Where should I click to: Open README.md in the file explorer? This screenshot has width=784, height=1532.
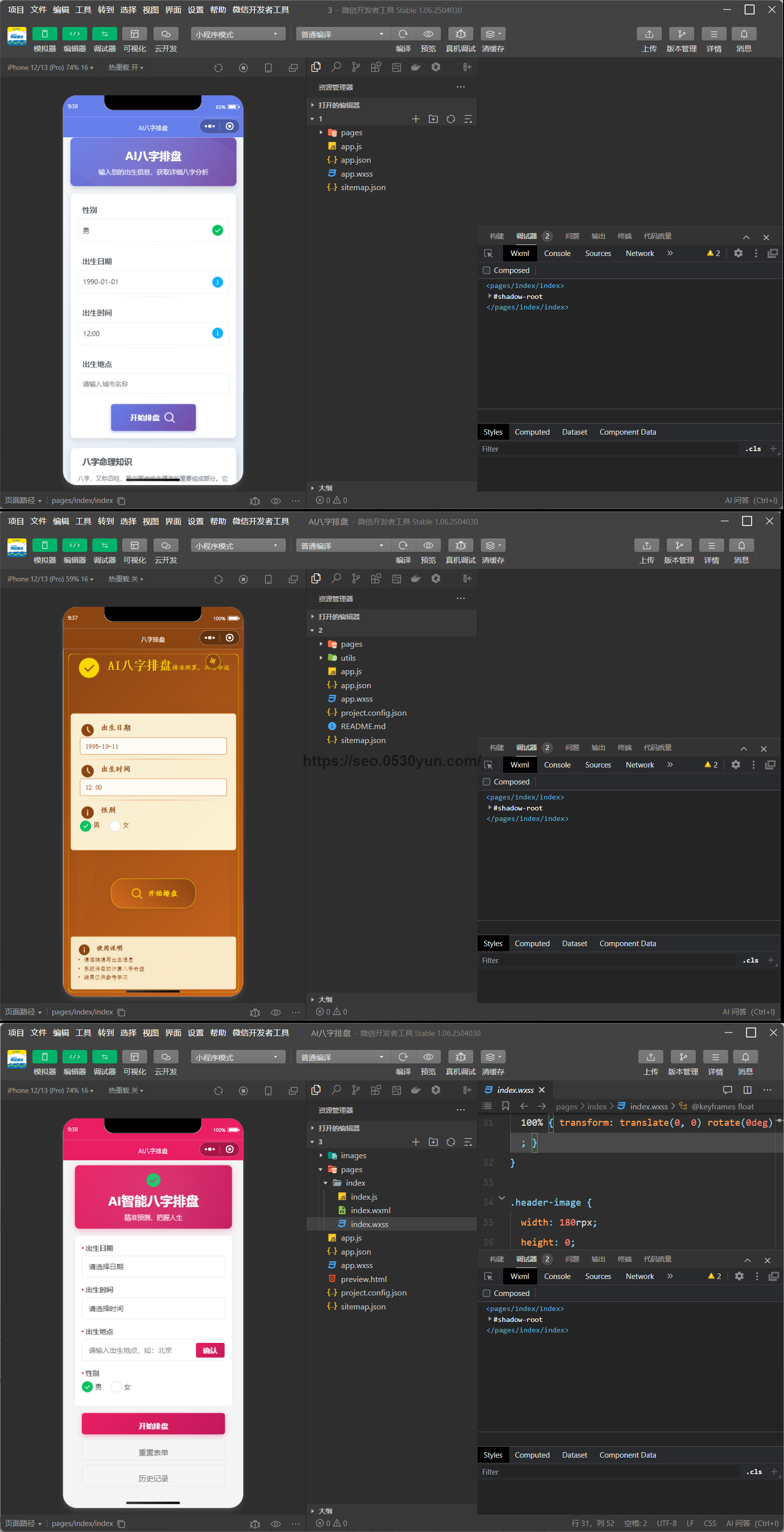click(x=363, y=726)
